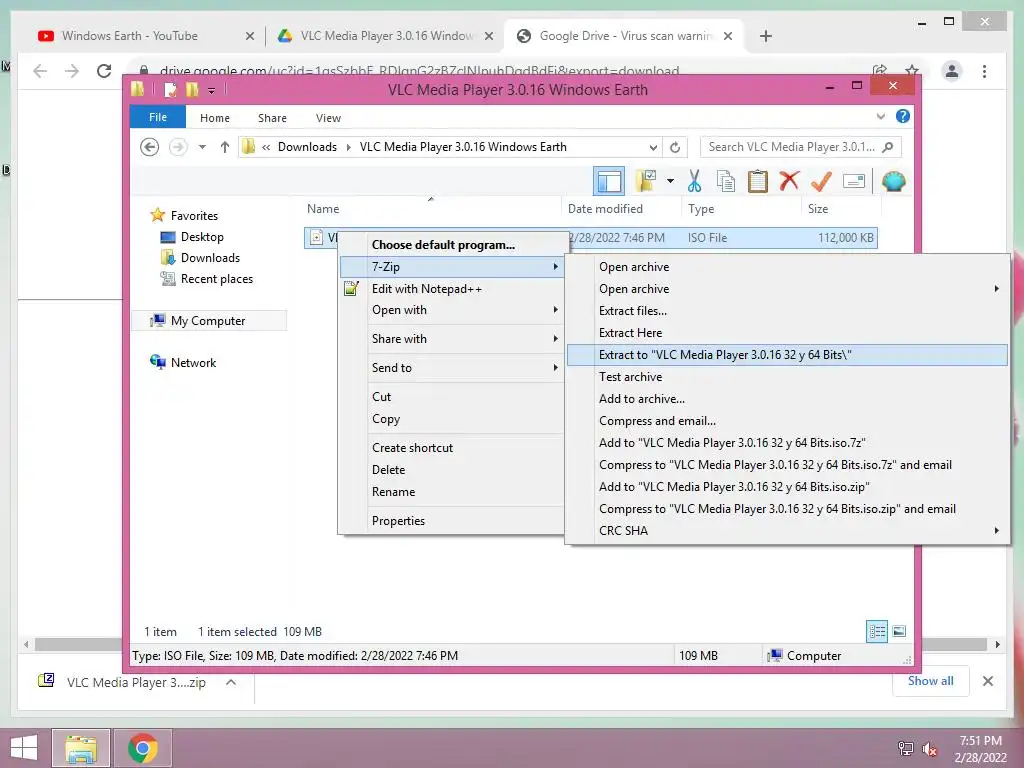Screen dimensions: 1024x768
Task: Click the Copy toolbar icon
Action: coord(726,182)
